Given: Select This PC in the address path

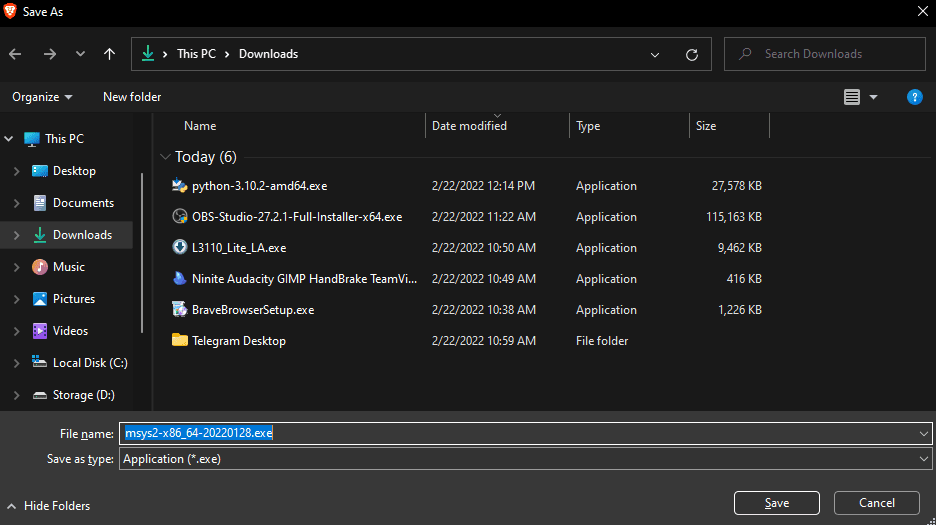Looking at the screenshot, I should pyautogui.click(x=196, y=54).
